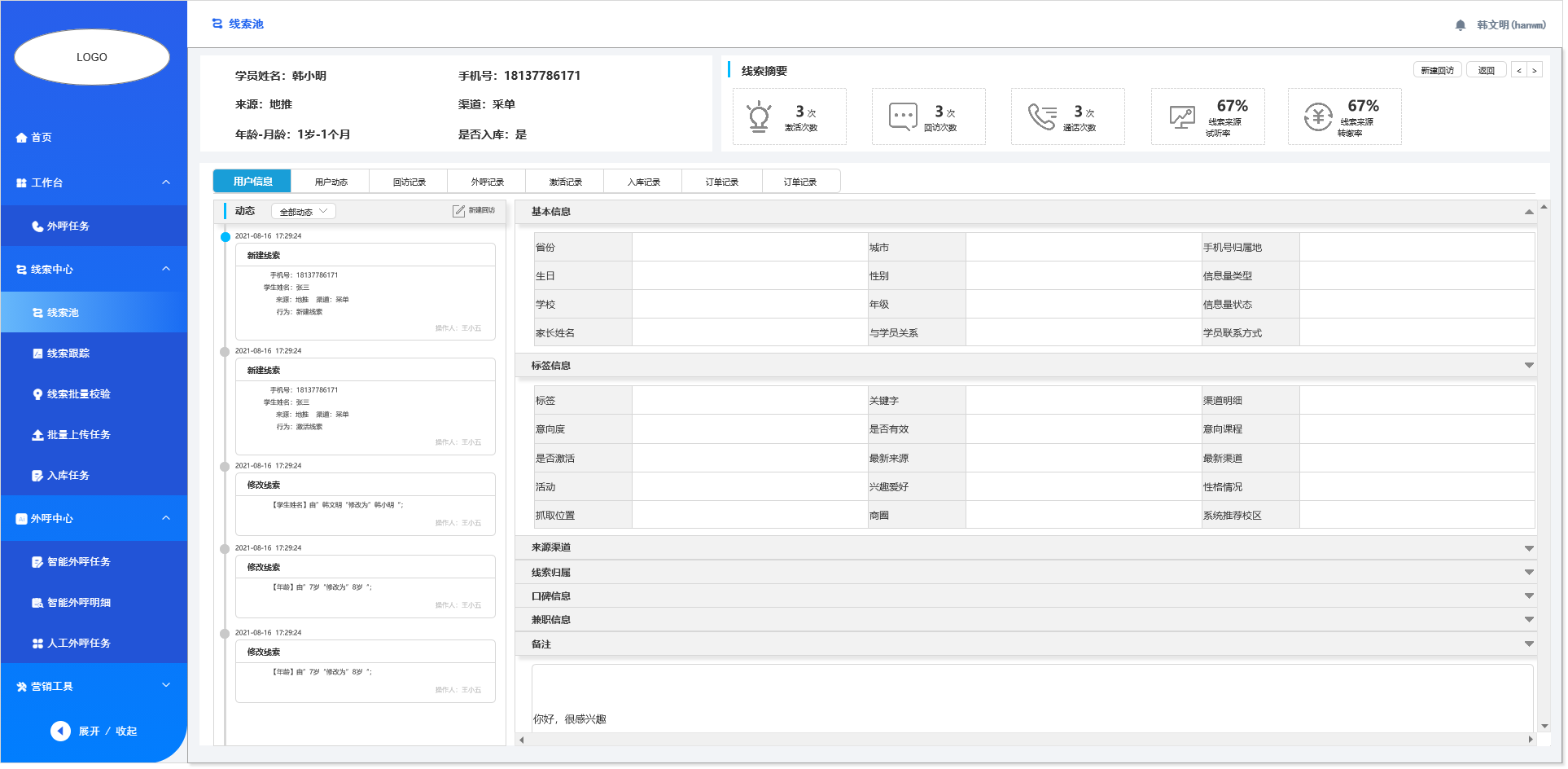Open 智能外呼任务 in the sidebar
This screenshot has height=769, width=1568.
[x=94, y=562]
